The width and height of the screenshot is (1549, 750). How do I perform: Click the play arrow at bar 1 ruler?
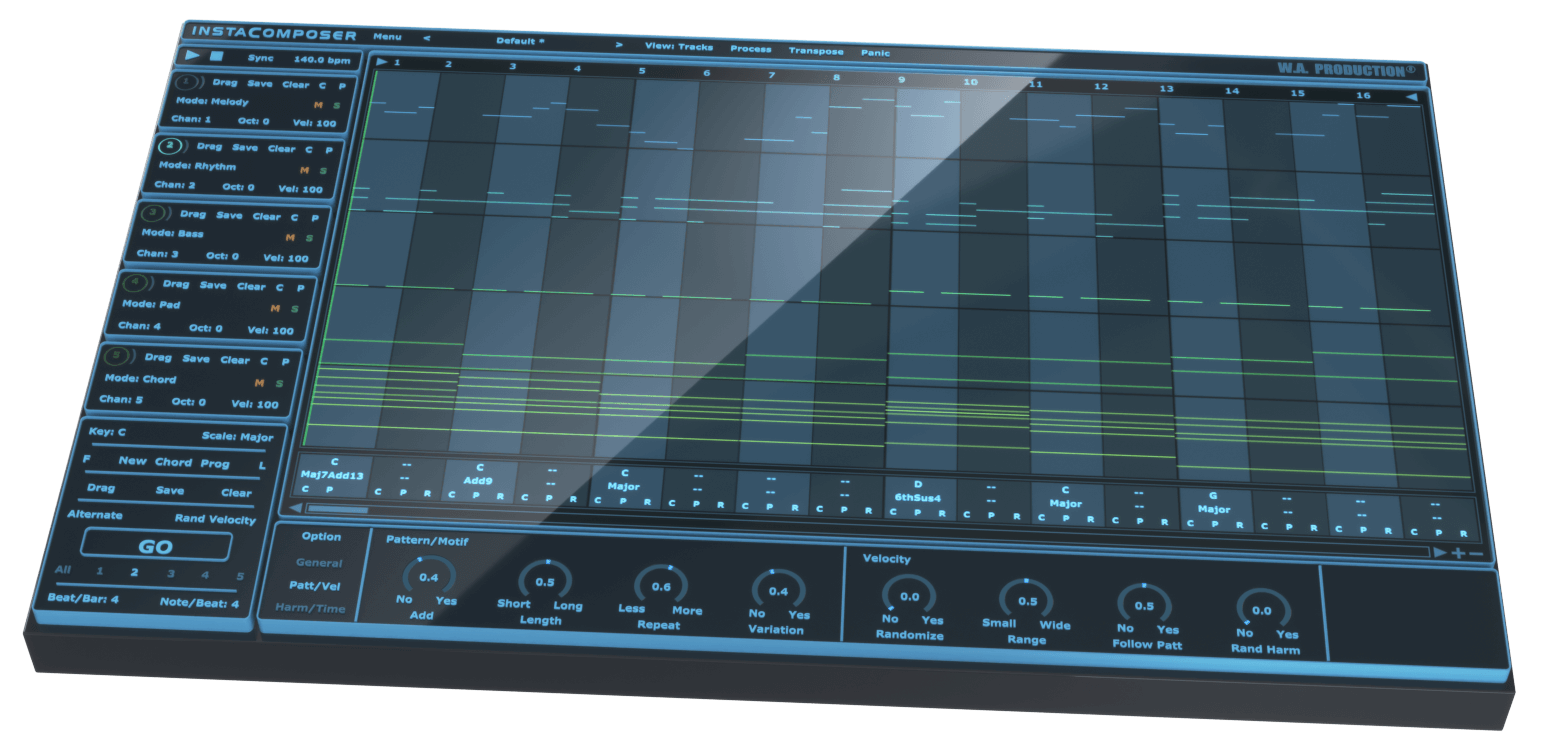coord(382,62)
